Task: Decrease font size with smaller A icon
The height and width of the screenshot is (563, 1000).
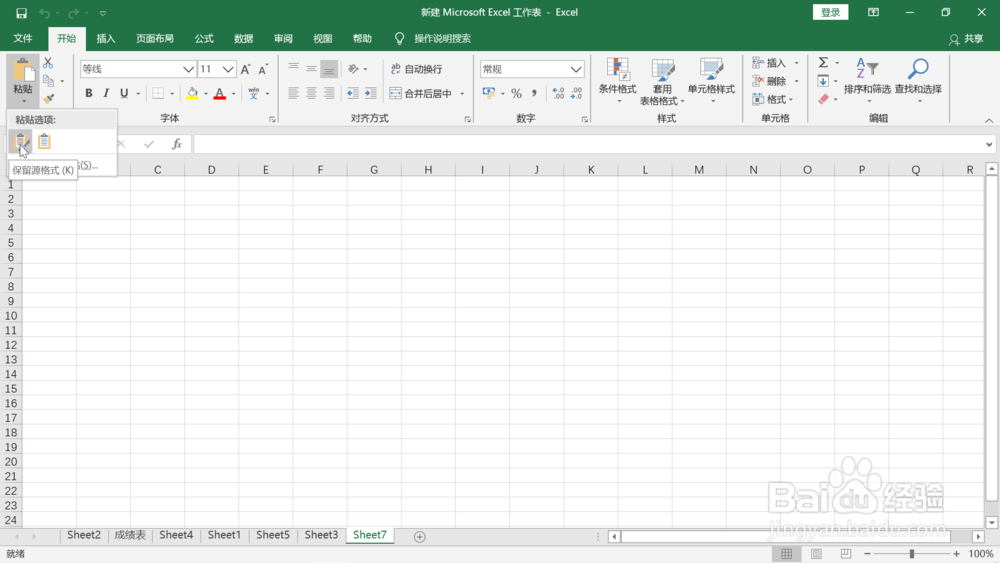Action: click(x=263, y=69)
